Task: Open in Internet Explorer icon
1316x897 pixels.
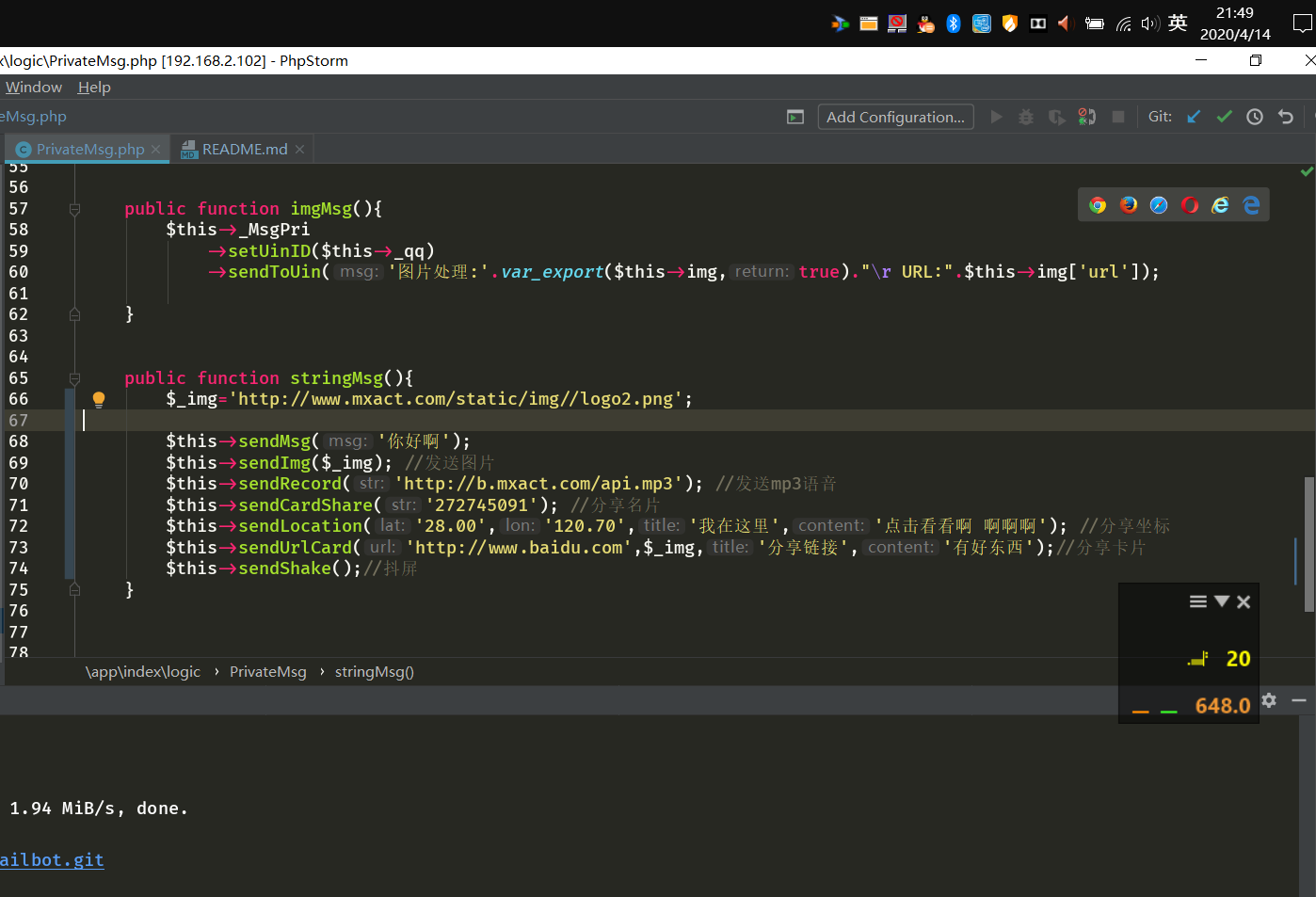Action: coord(1220,205)
